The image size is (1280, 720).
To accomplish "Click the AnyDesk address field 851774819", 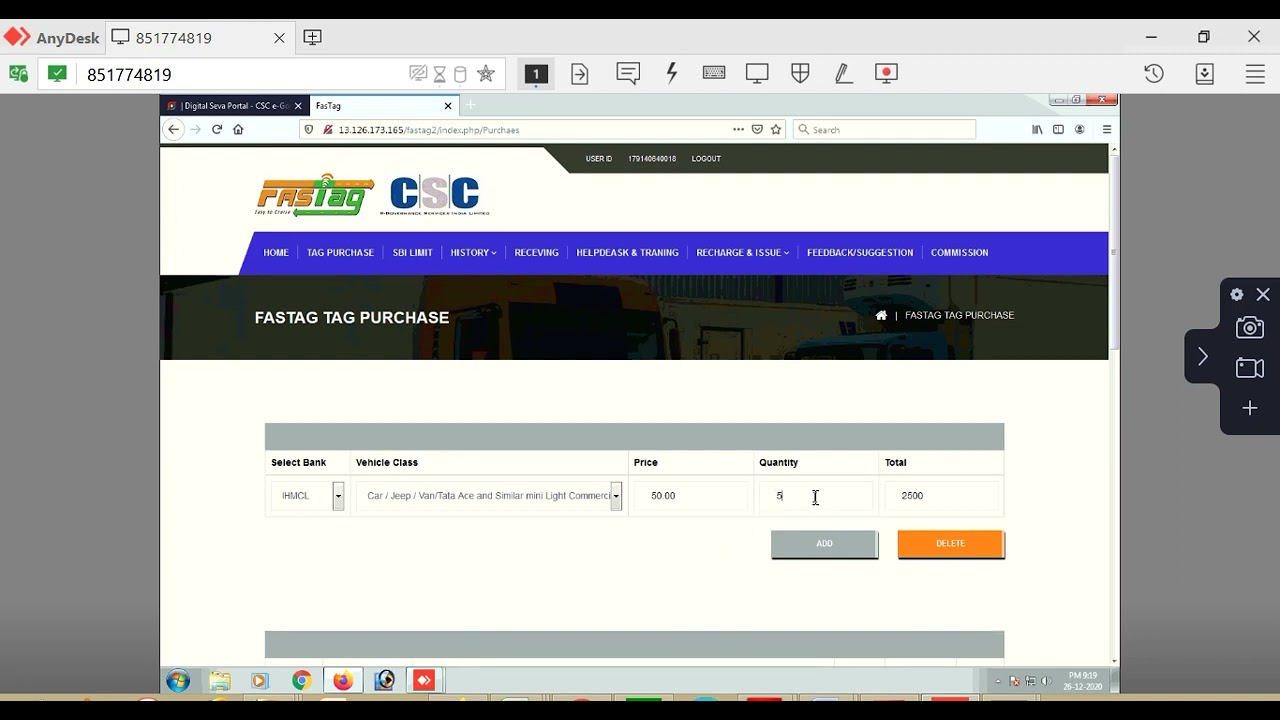I will click(240, 74).
